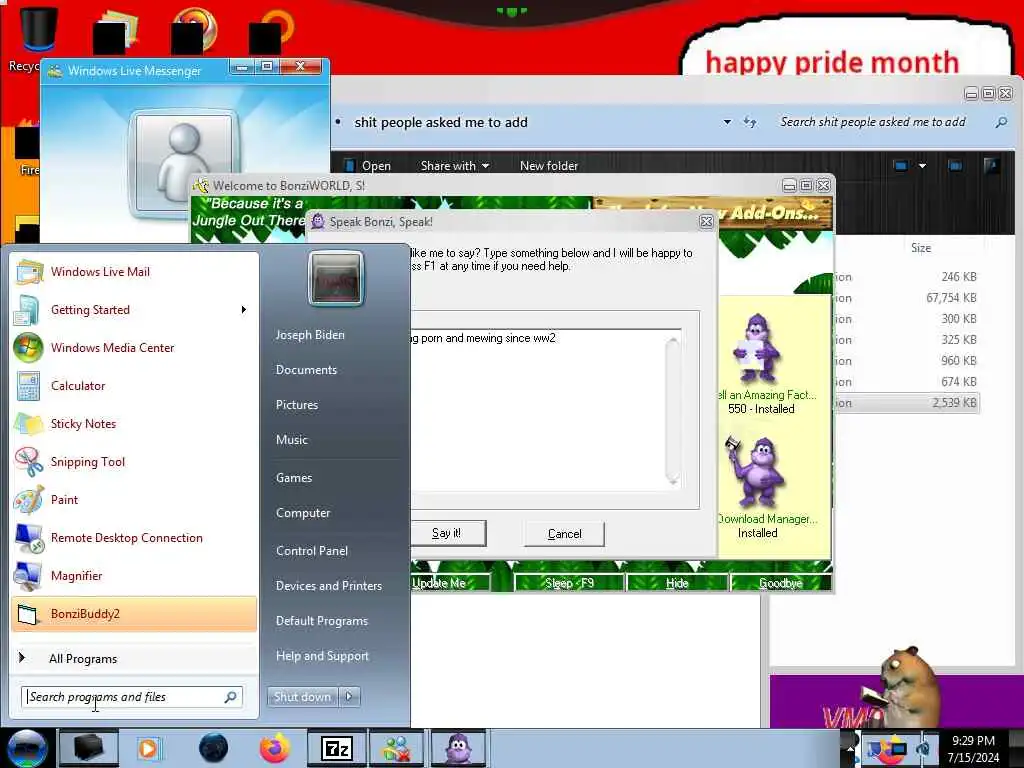Screen dimensions: 1024x768
Task: Click Goodbye in BonziWORLD window
Action: pos(781,583)
